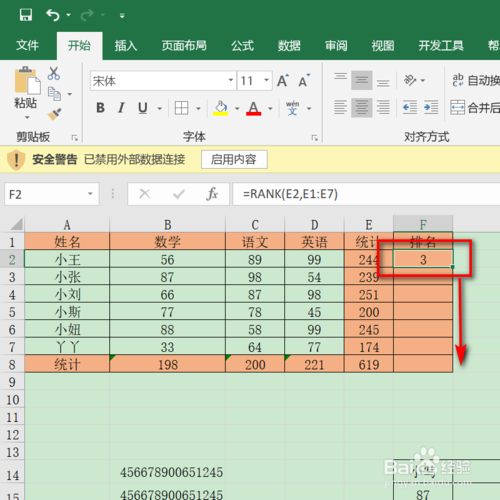This screenshot has width=500, height=500.
Task: Toggle the Middle Align icon
Action: pyautogui.click(x=362, y=80)
